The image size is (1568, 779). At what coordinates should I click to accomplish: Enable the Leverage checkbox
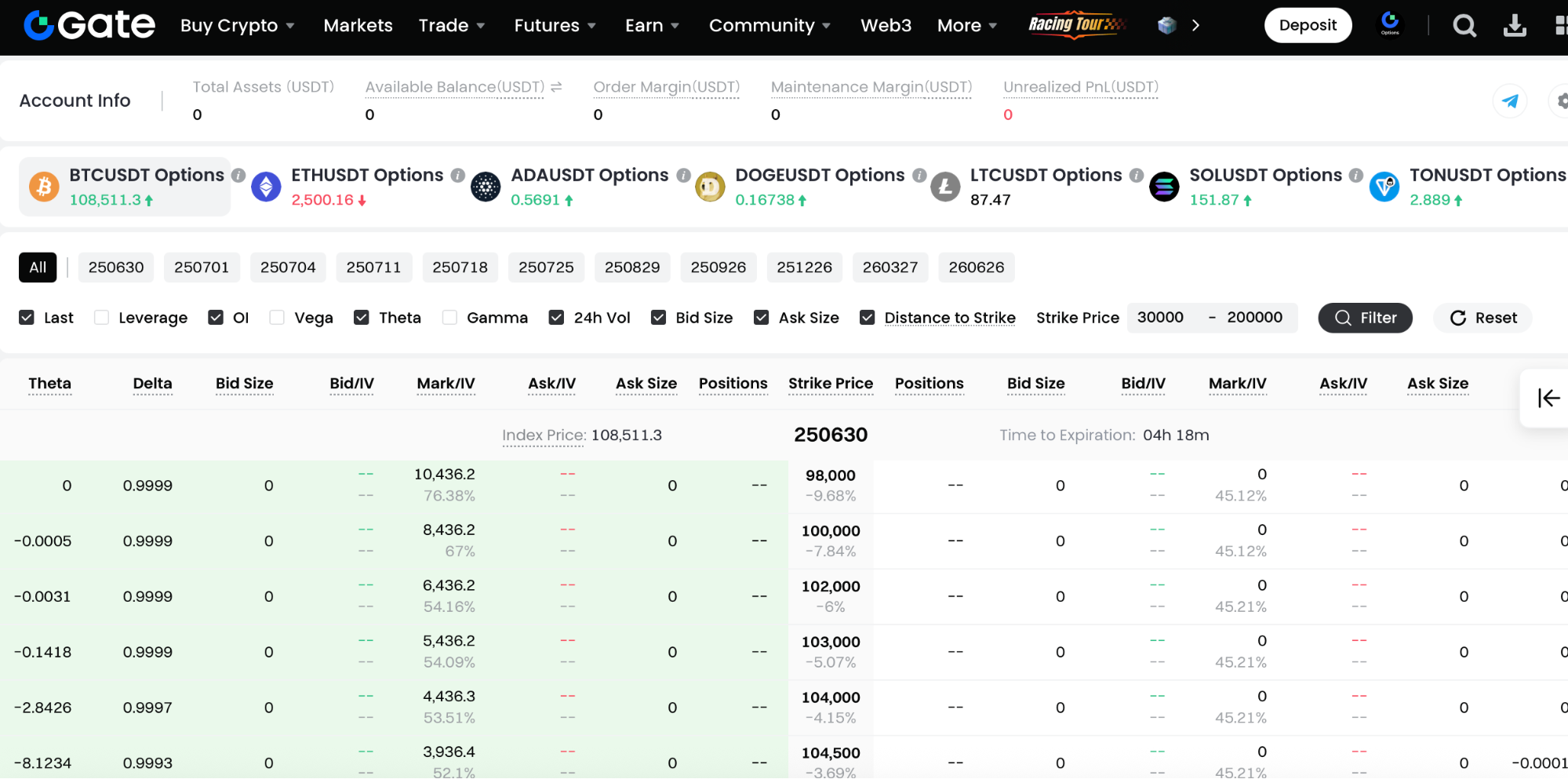click(101, 318)
